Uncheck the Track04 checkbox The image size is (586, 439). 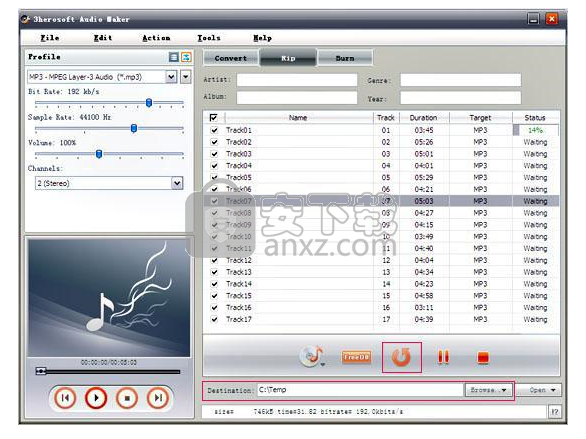214,166
